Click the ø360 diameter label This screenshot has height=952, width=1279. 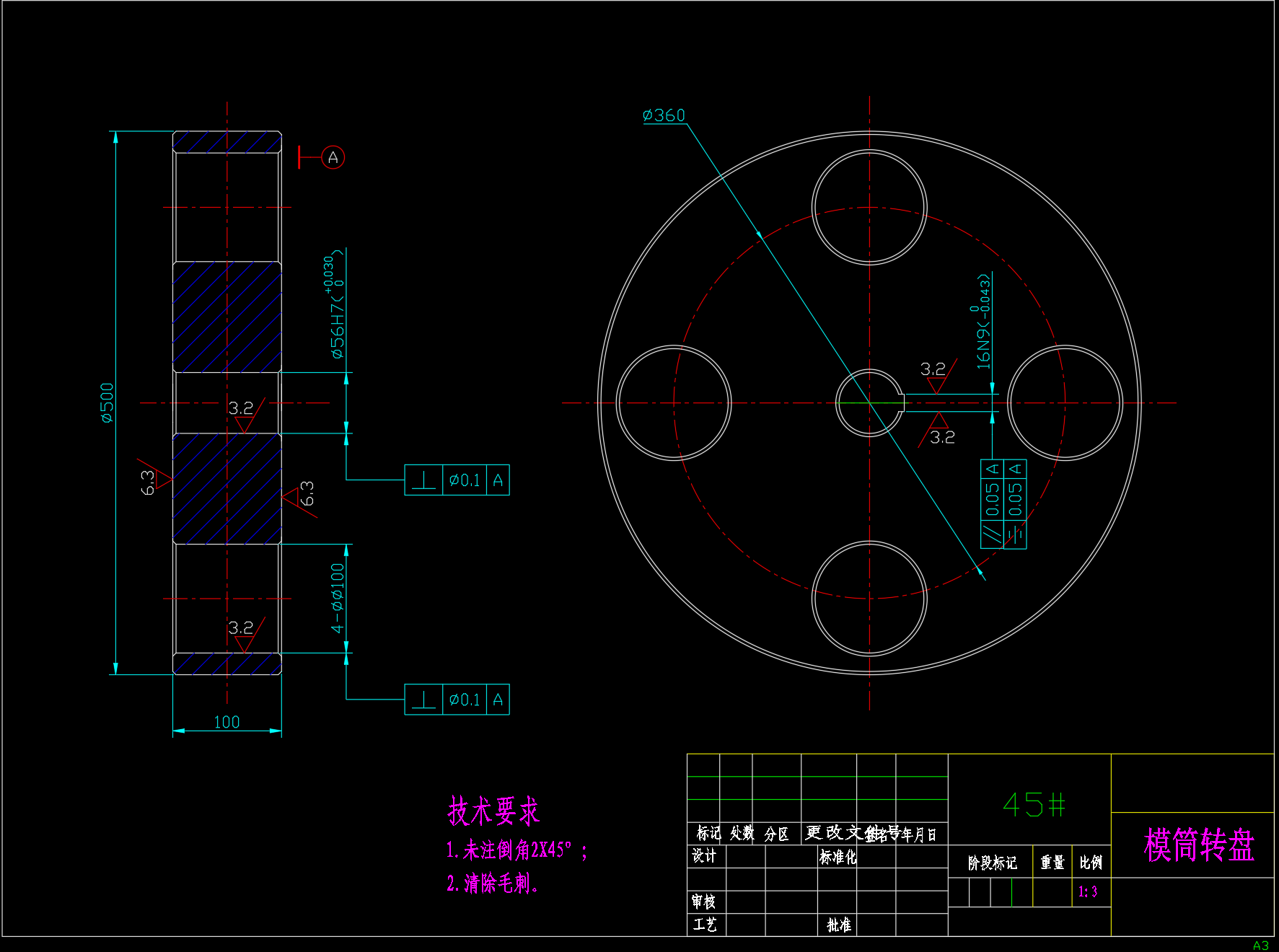[x=664, y=115]
